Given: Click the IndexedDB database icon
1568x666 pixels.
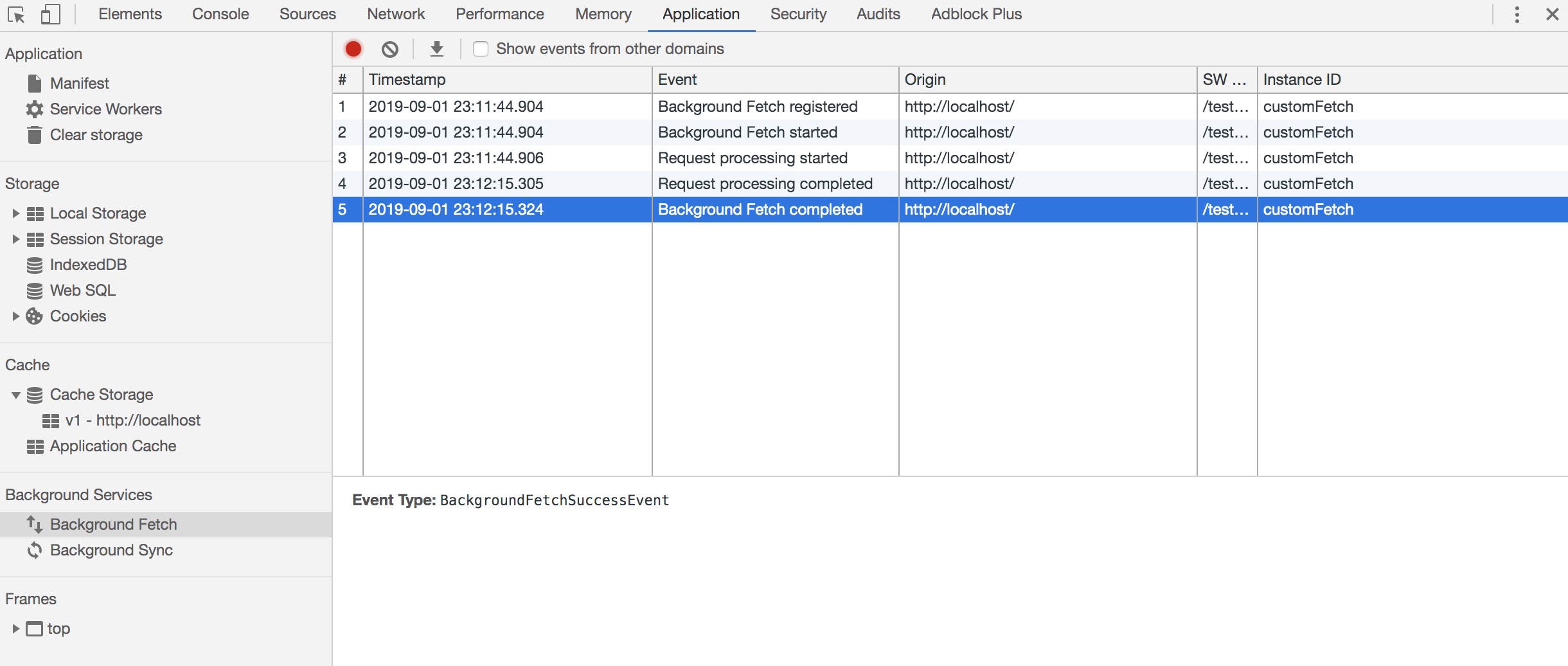Looking at the screenshot, I should [35, 265].
